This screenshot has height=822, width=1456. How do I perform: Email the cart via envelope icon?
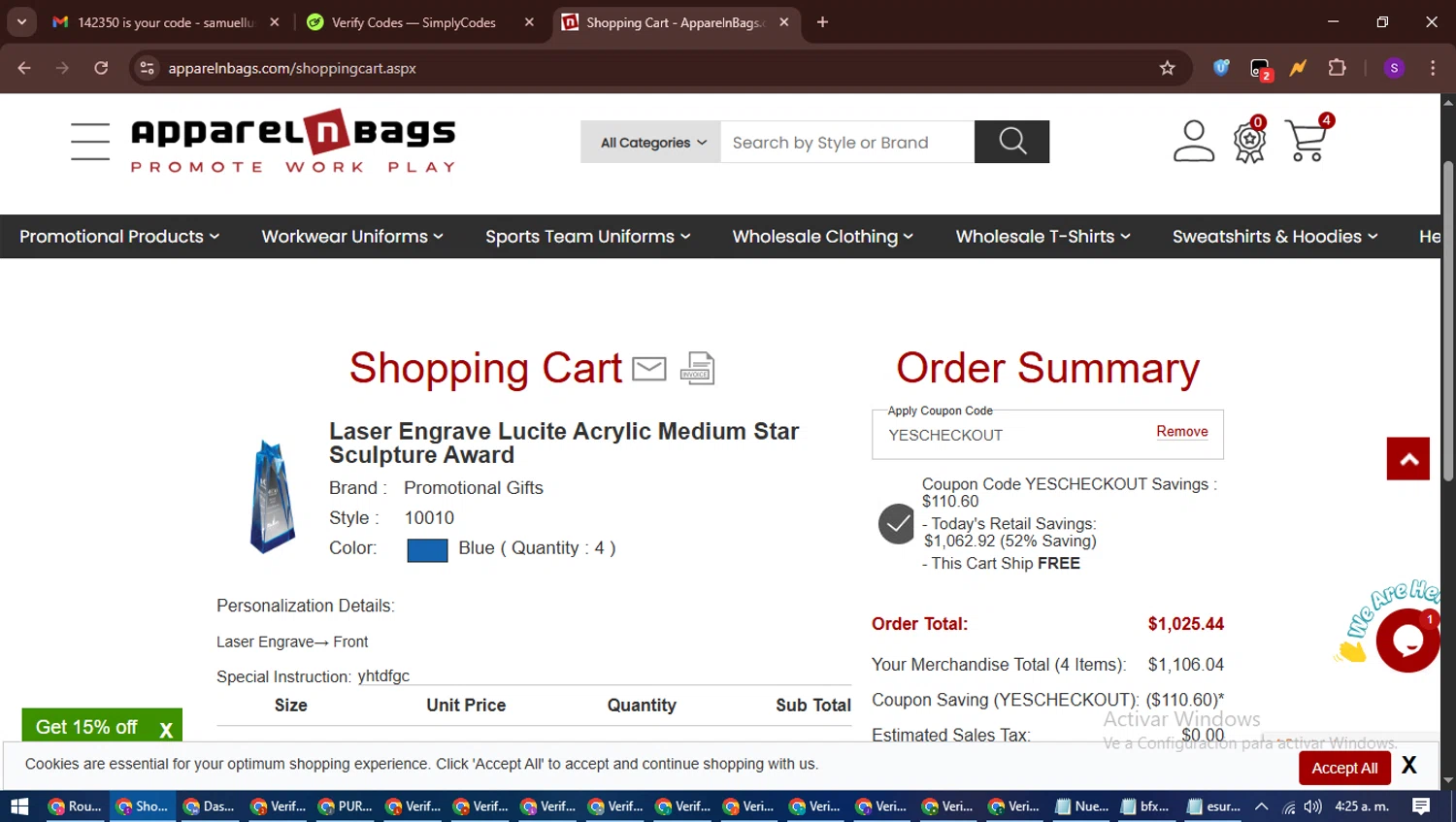point(648,369)
